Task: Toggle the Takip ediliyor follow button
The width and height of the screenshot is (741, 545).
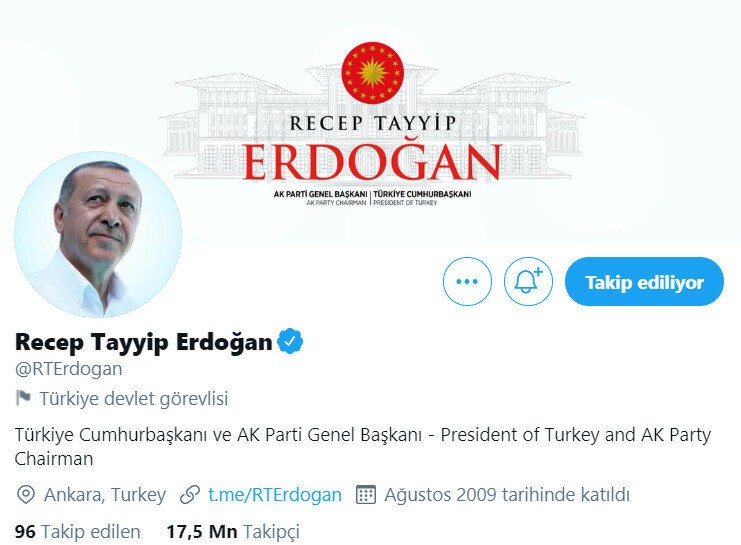Action: pos(644,281)
